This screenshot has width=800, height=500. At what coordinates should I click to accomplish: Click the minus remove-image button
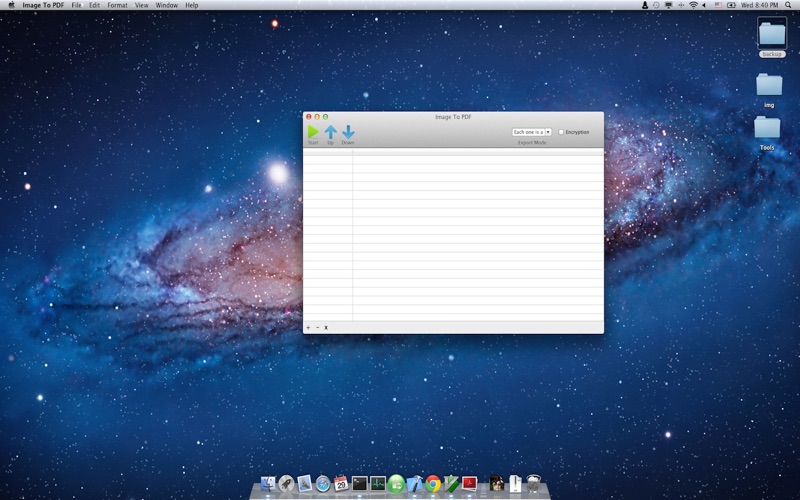coord(317,327)
